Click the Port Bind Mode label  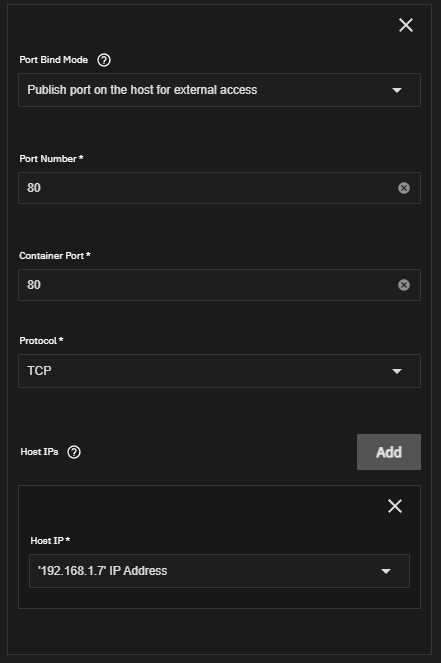point(54,60)
